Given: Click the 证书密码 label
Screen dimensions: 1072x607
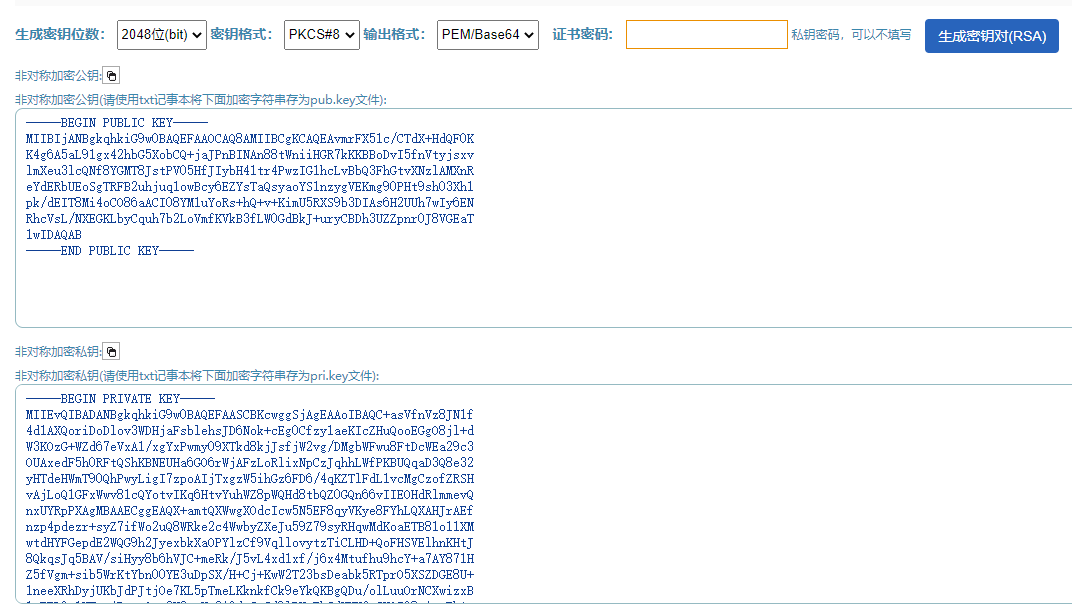Looking at the screenshot, I should pyautogui.click(x=582, y=35).
